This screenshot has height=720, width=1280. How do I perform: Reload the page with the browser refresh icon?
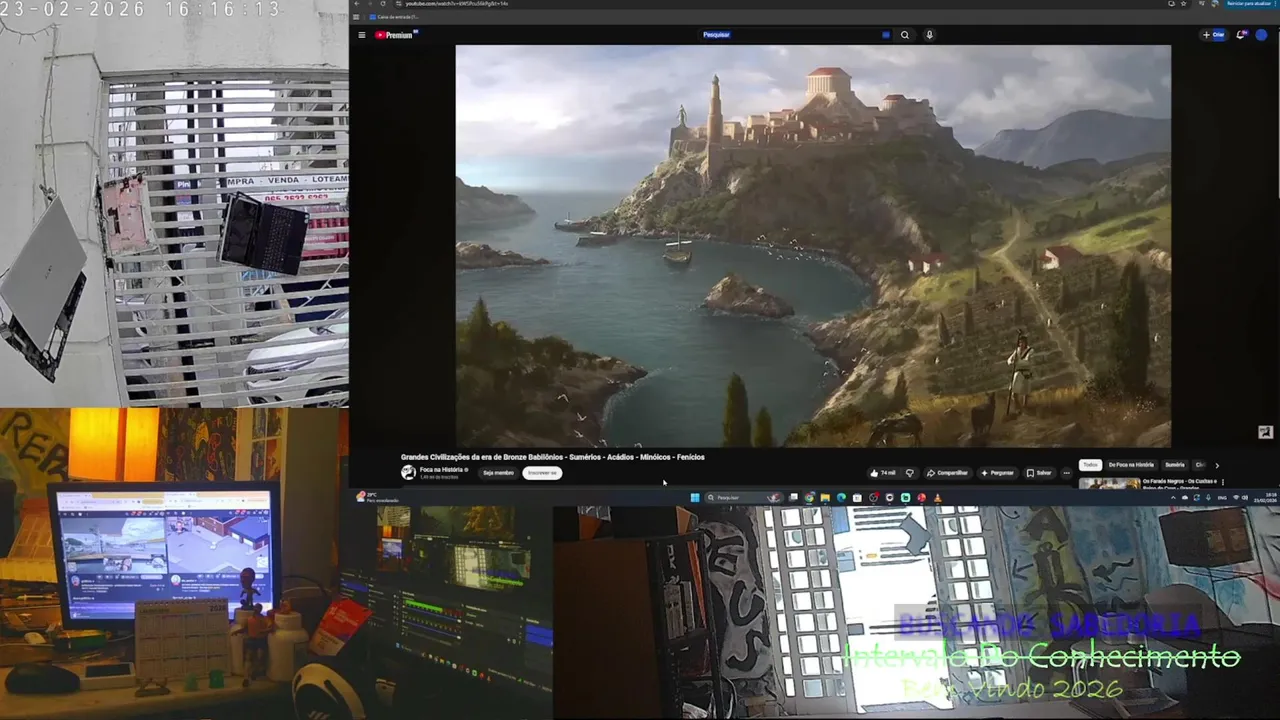383,4
